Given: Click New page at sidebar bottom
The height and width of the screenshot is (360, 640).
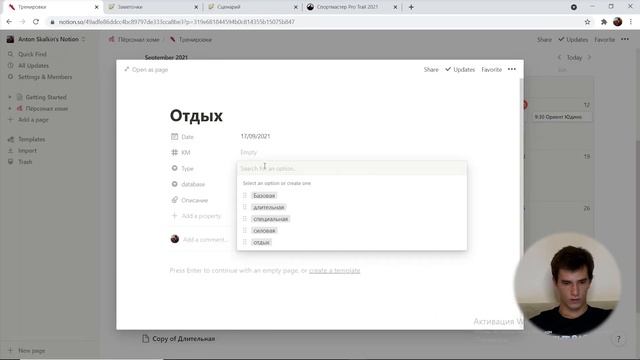Looking at the screenshot, I should pyautogui.click(x=31, y=351).
